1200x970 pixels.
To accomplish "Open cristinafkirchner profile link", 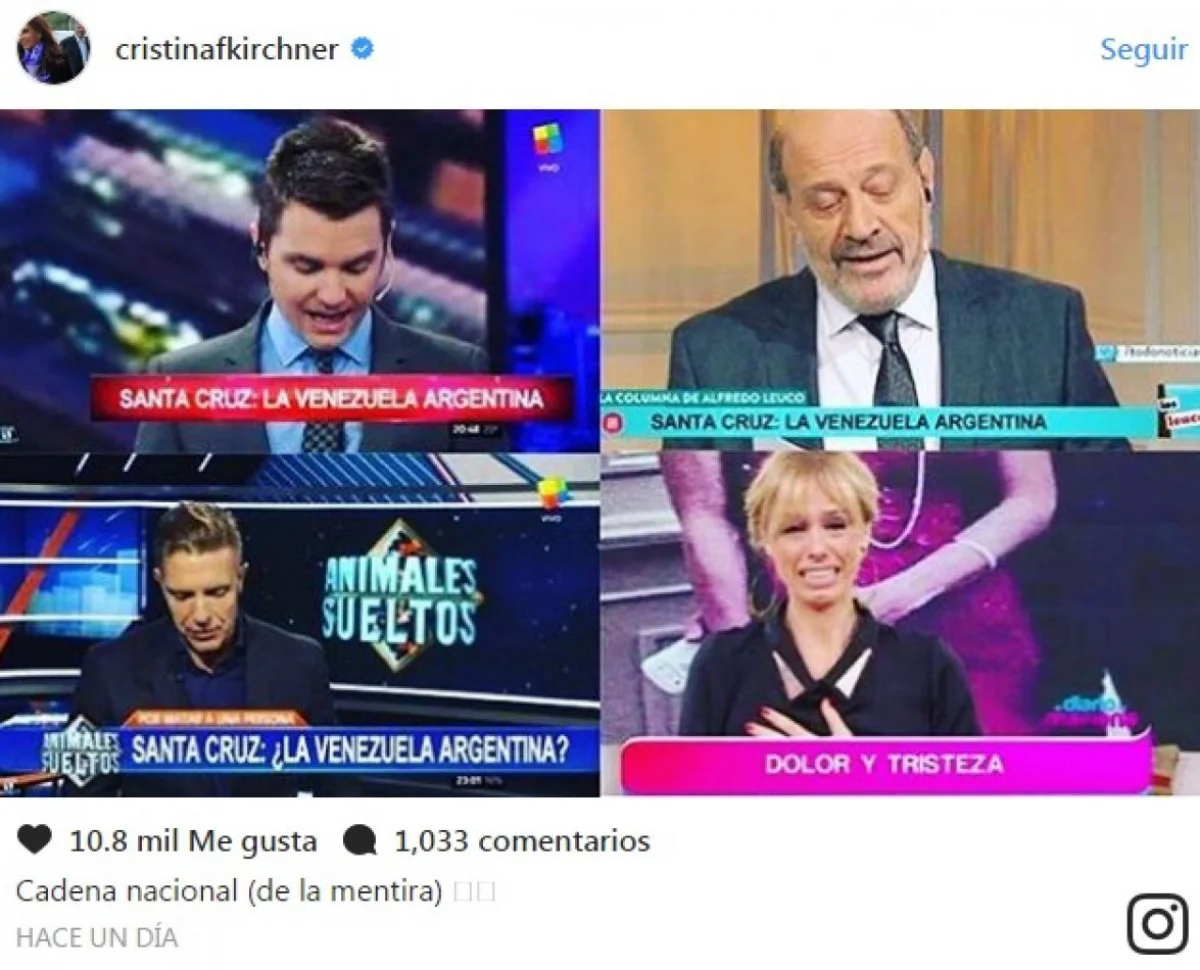I will point(227,49).
